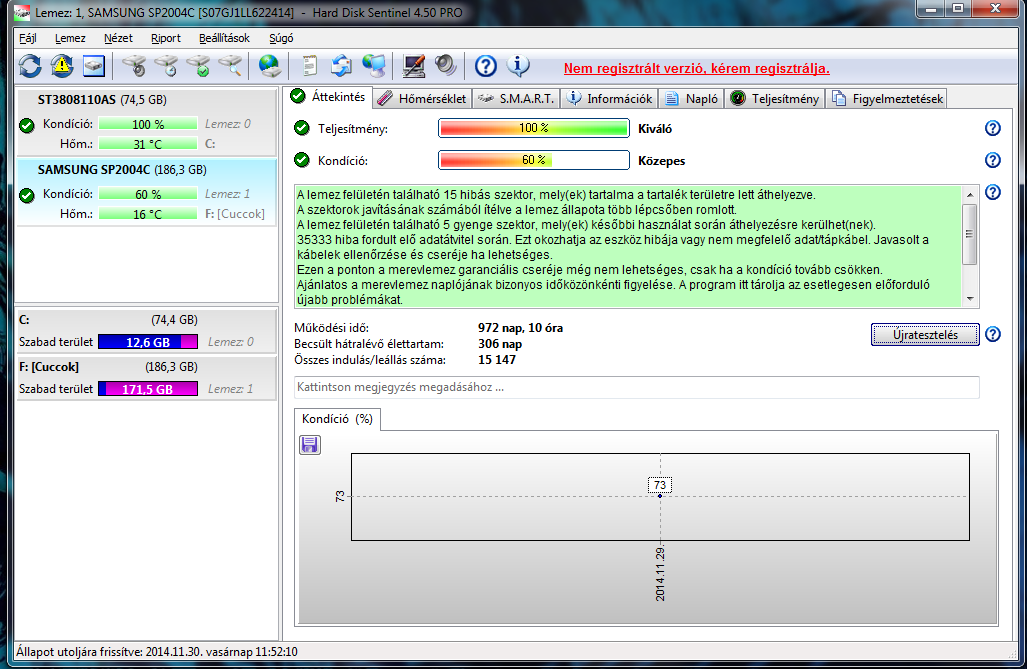
Task: Click the information bubble toolbar icon
Action: point(518,65)
